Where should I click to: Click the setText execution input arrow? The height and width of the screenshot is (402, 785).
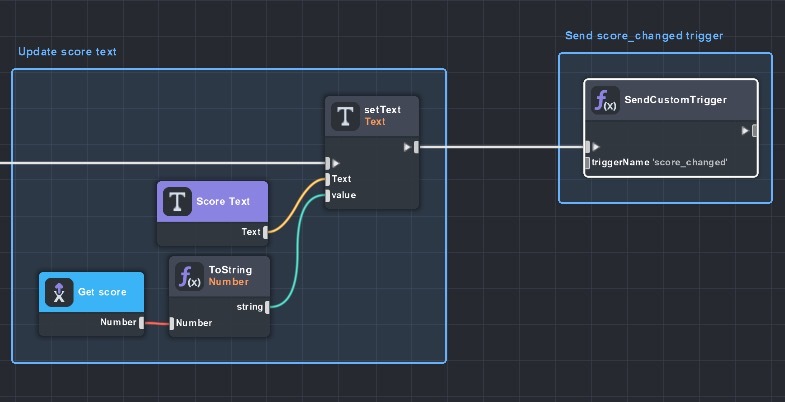334,163
